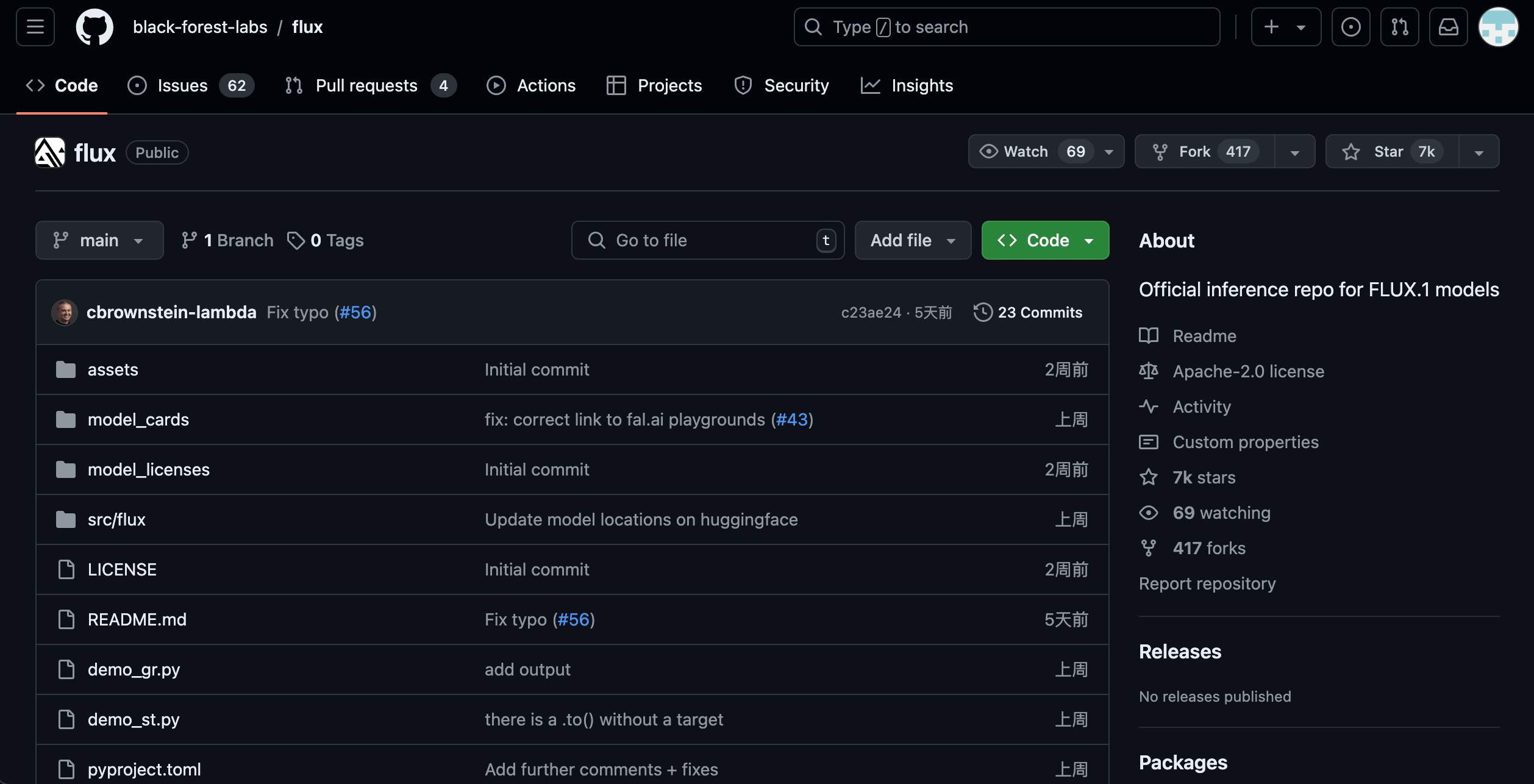The image size is (1534, 784).
Task: Click the src/flux folder icon
Action: pos(66,519)
